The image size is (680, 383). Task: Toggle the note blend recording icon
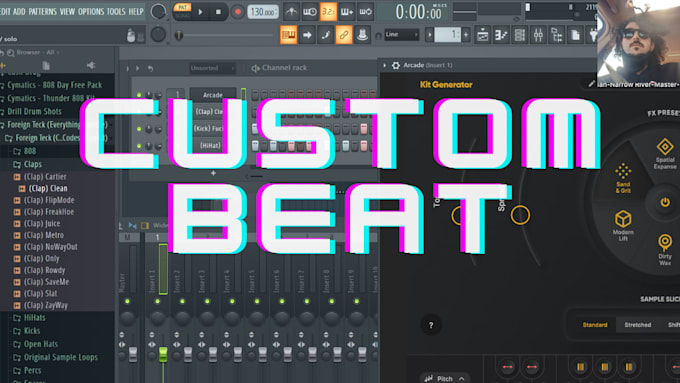[x=325, y=35]
